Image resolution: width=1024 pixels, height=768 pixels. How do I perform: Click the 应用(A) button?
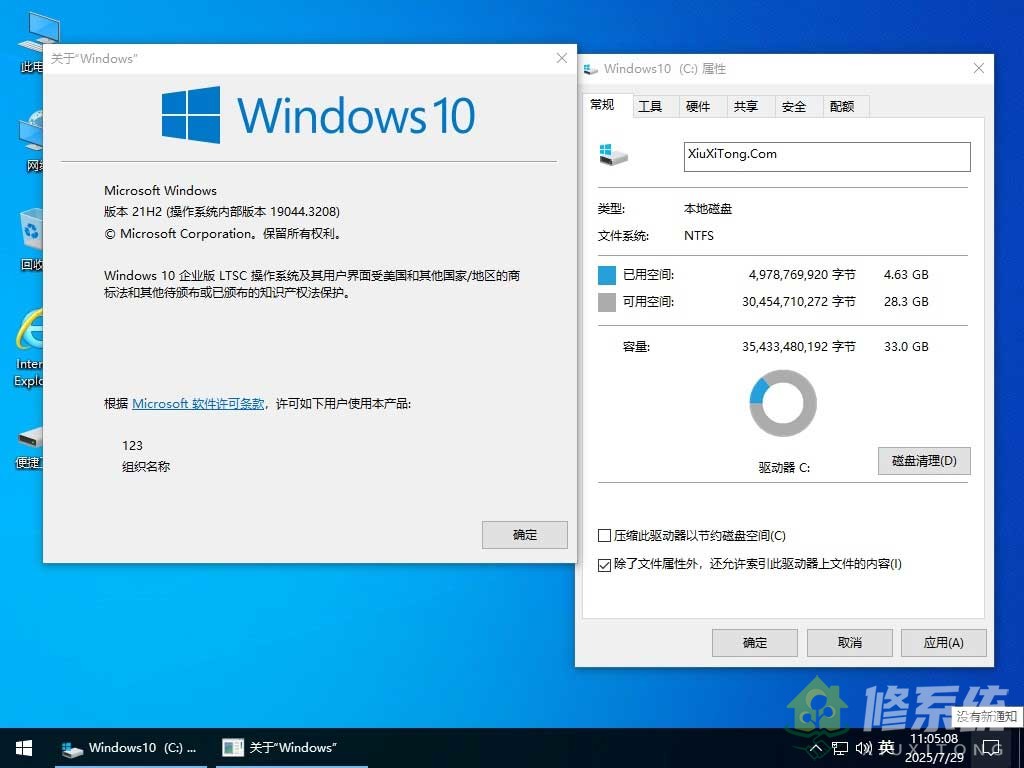(943, 642)
